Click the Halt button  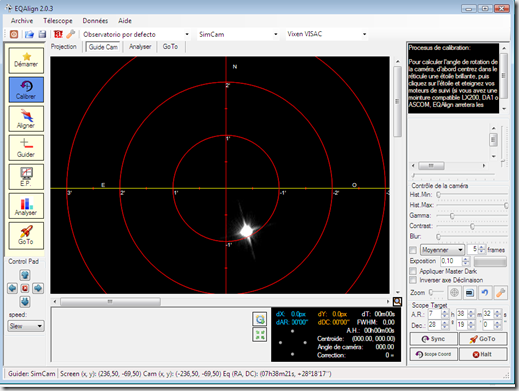click(x=483, y=354)
